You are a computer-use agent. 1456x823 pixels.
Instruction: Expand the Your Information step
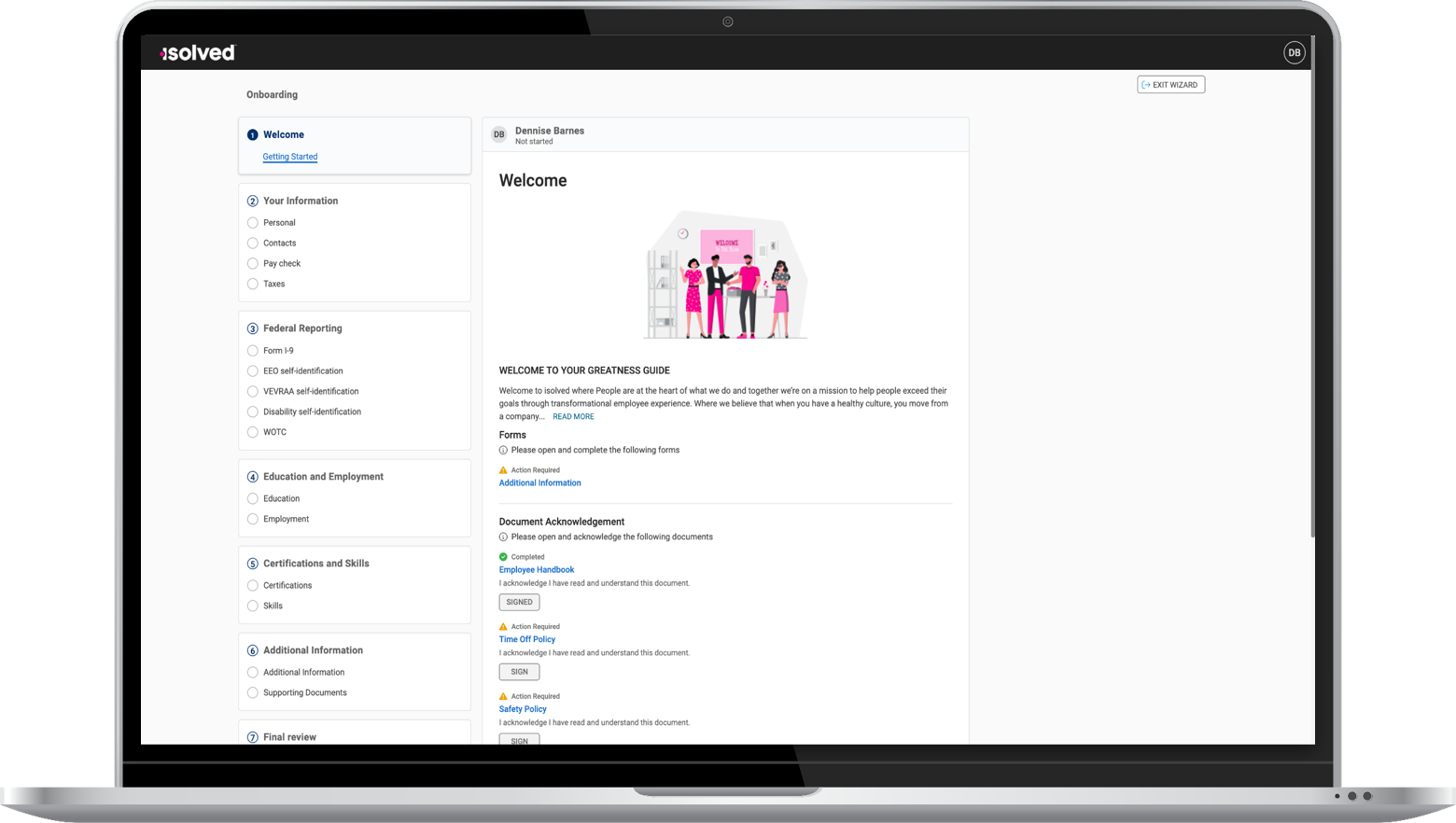(301, 201)
